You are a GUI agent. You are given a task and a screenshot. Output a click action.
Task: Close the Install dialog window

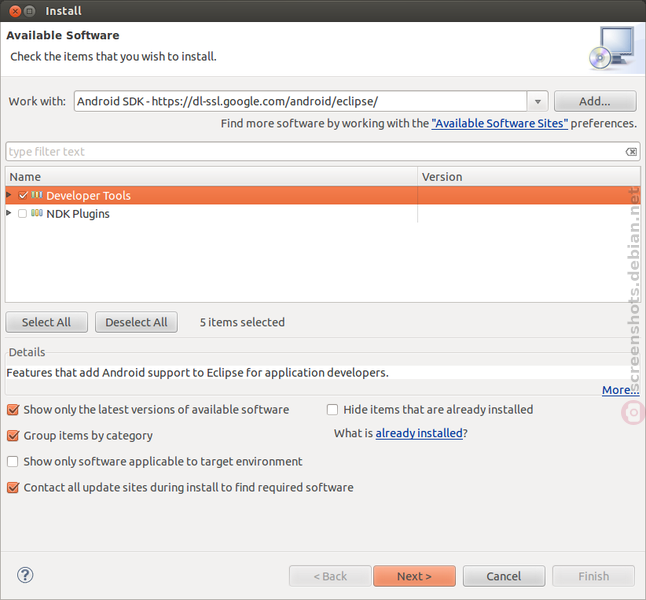(15, 11)
